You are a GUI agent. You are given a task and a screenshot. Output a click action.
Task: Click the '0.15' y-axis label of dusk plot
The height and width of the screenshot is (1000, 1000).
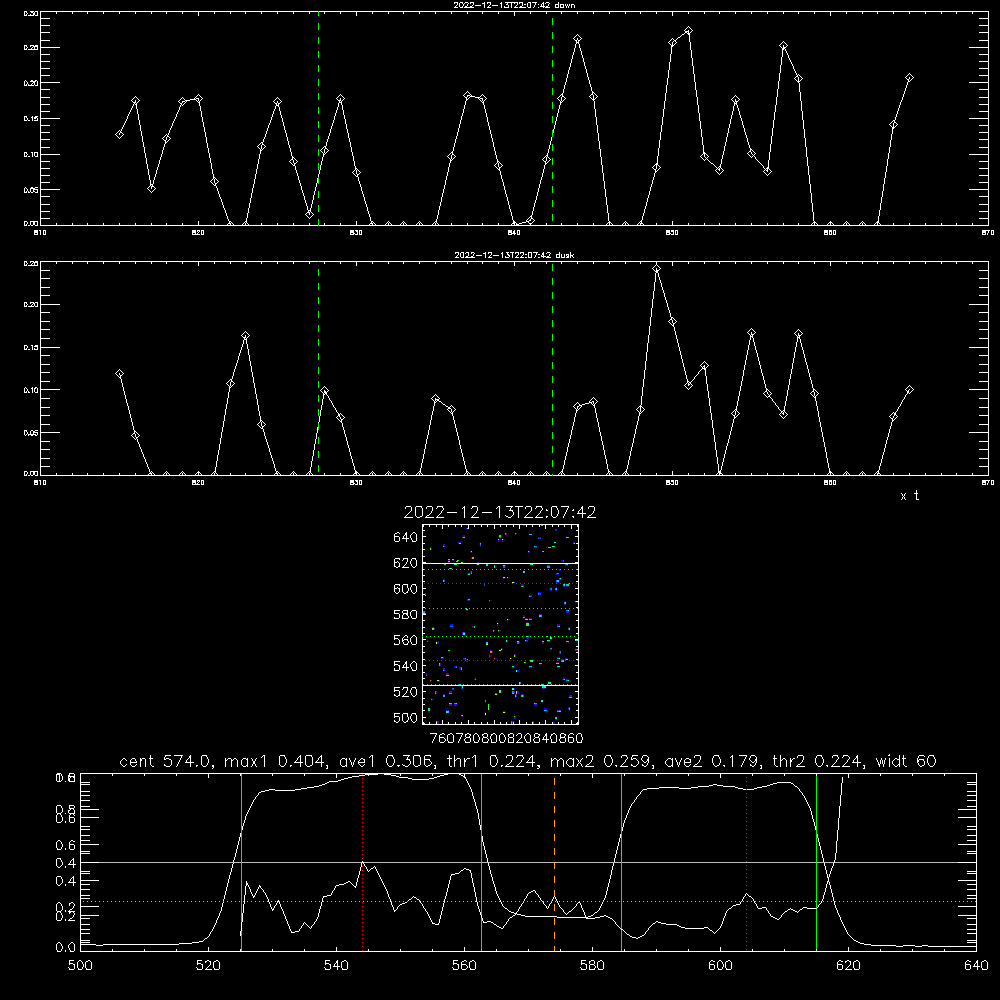[31, 348]
